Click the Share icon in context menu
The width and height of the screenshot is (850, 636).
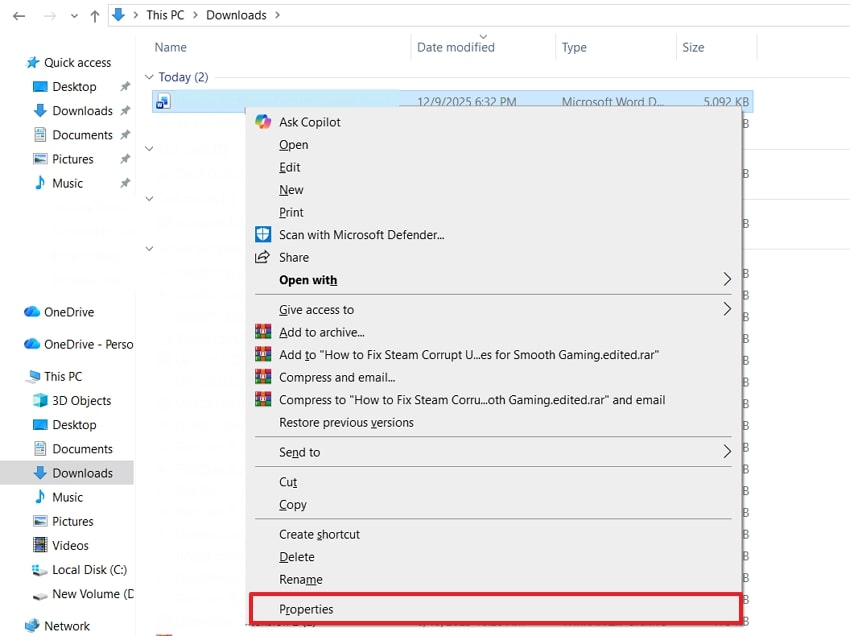263,257
